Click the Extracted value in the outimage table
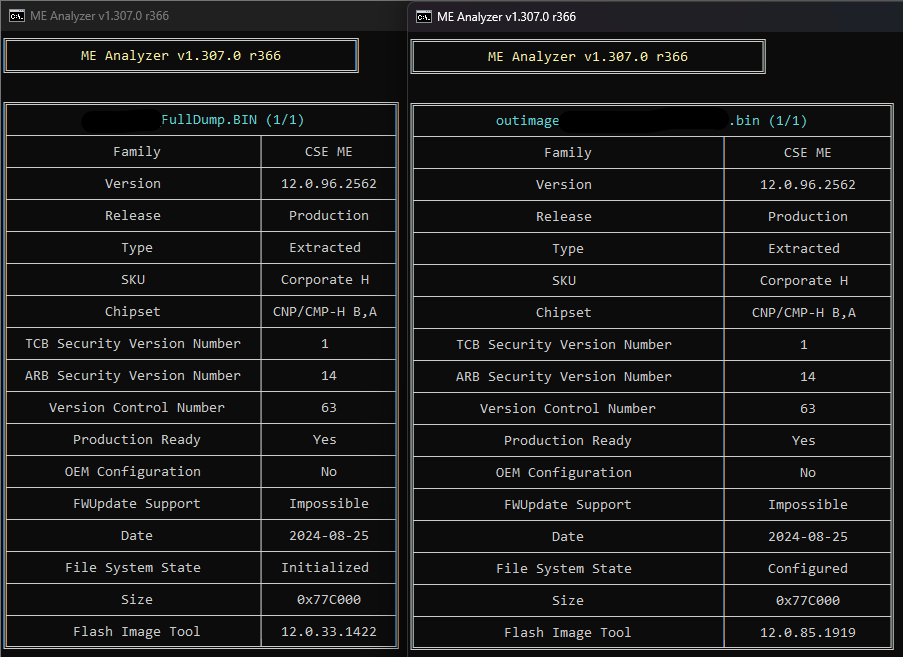The height and width of the screenshot is (657, 903). pos(803,249)
